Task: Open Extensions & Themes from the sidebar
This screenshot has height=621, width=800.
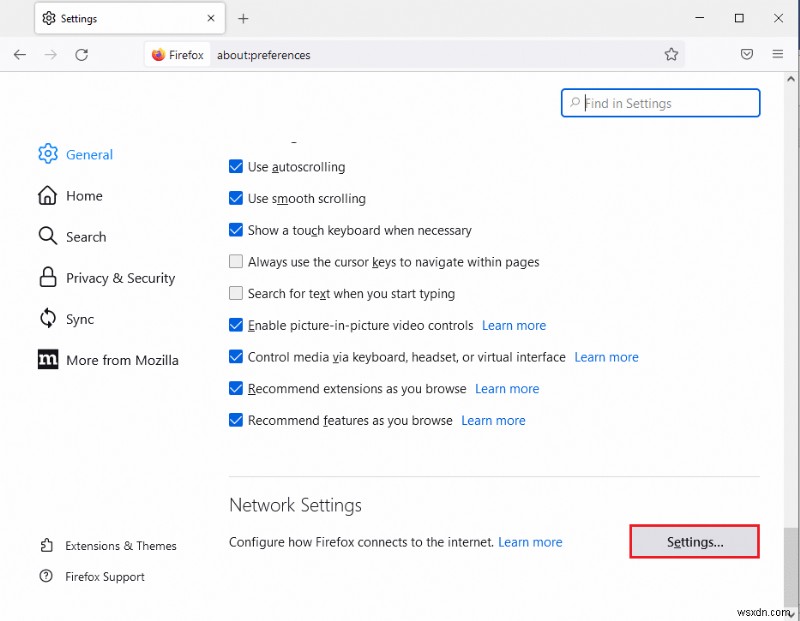Action: click(47, 545)
